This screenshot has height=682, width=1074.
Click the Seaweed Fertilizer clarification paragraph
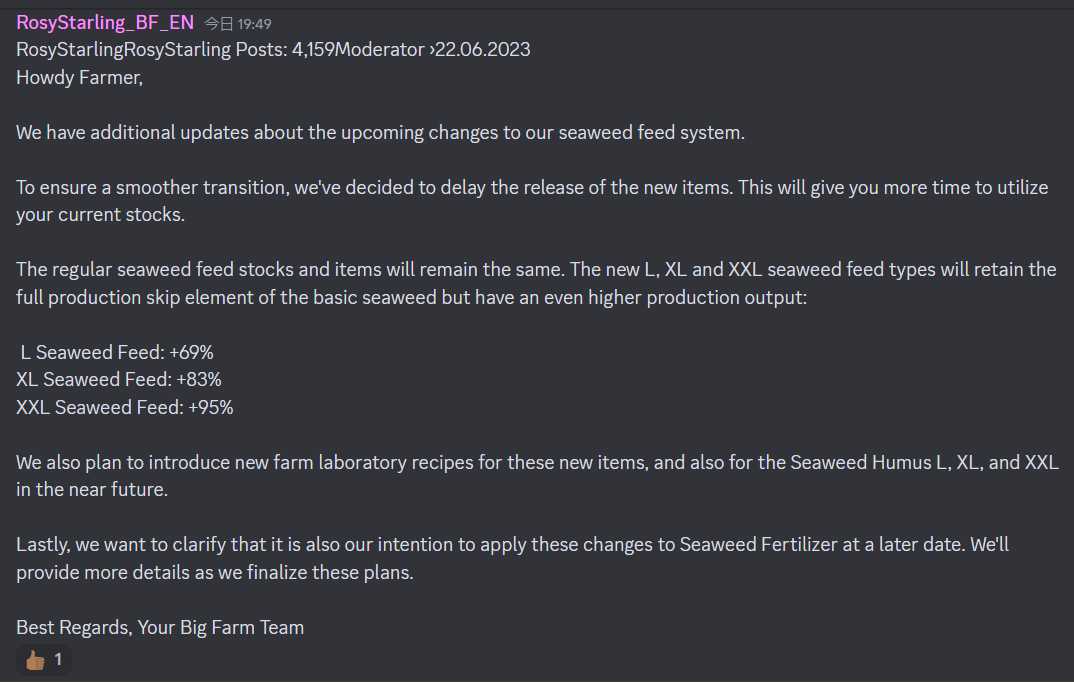coord(512,558)
